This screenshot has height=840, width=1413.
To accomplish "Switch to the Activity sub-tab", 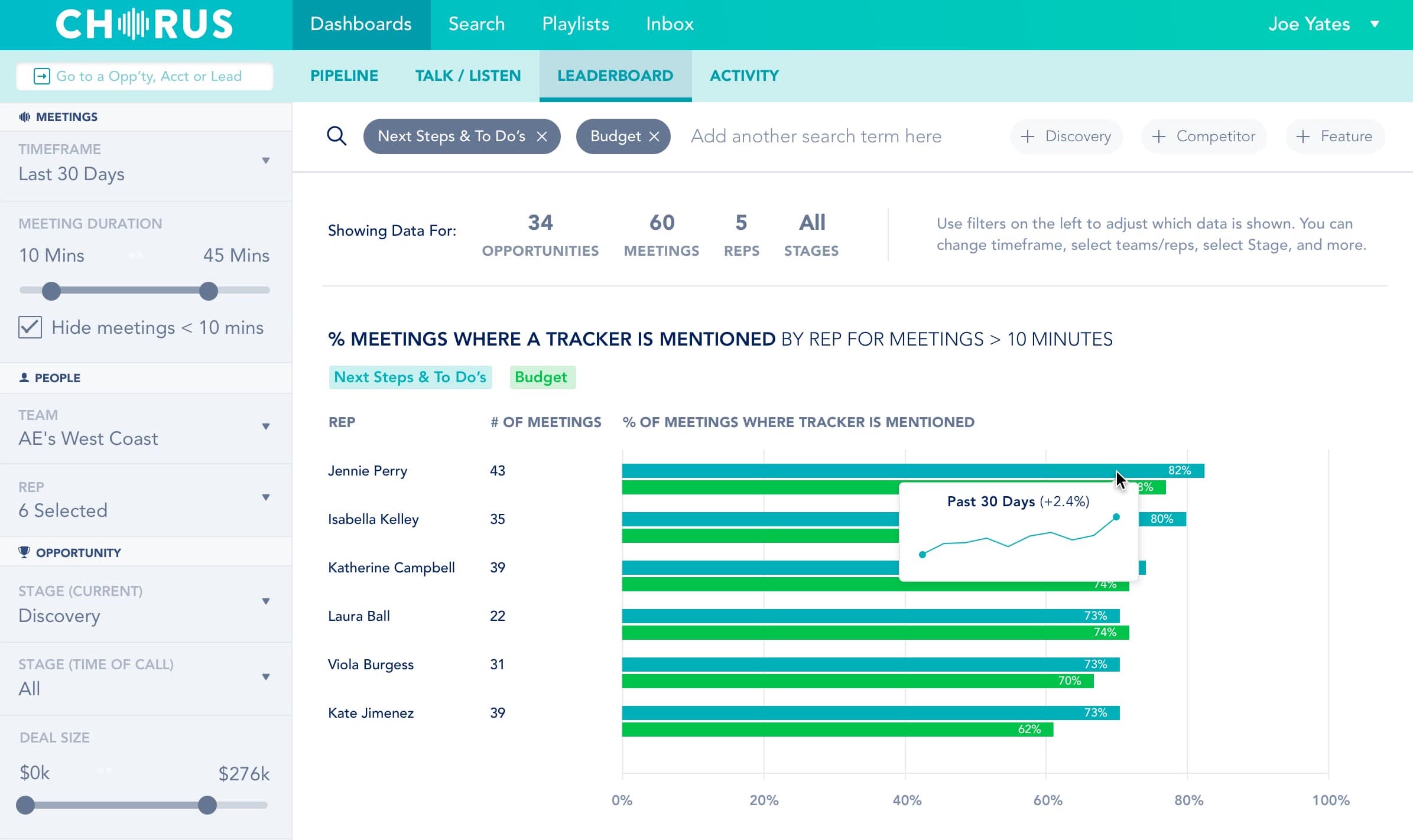I will (x=744, y=76).
